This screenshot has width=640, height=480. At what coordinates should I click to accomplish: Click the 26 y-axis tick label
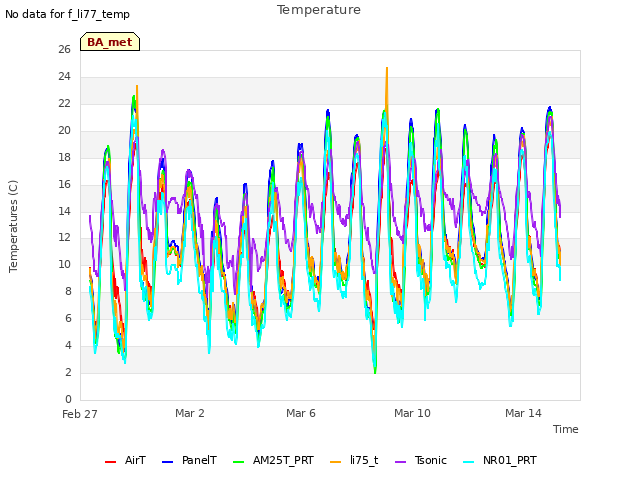[64, 49]
